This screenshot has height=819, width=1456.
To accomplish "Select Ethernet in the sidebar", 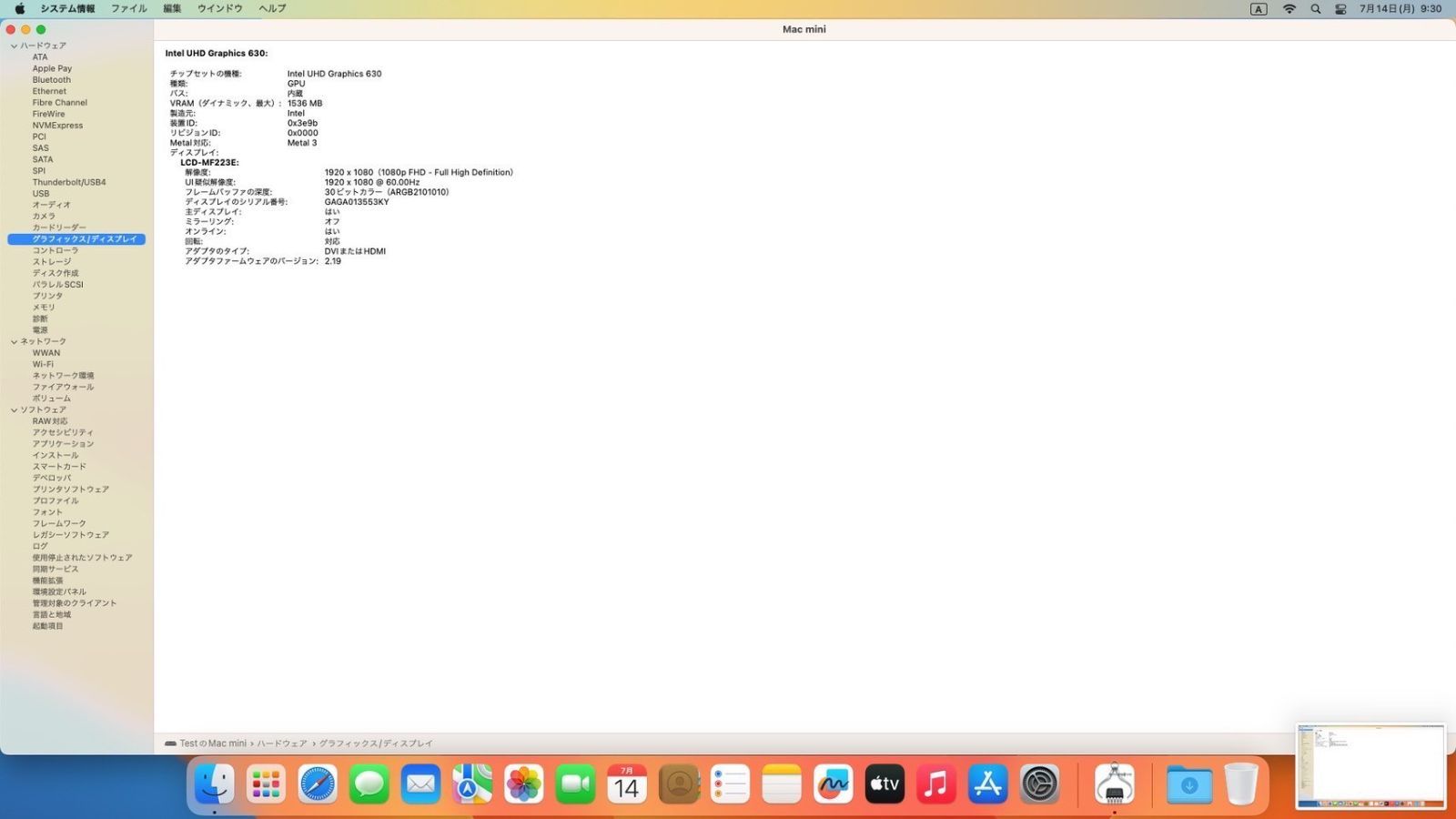I will click(x=49, y=91).
